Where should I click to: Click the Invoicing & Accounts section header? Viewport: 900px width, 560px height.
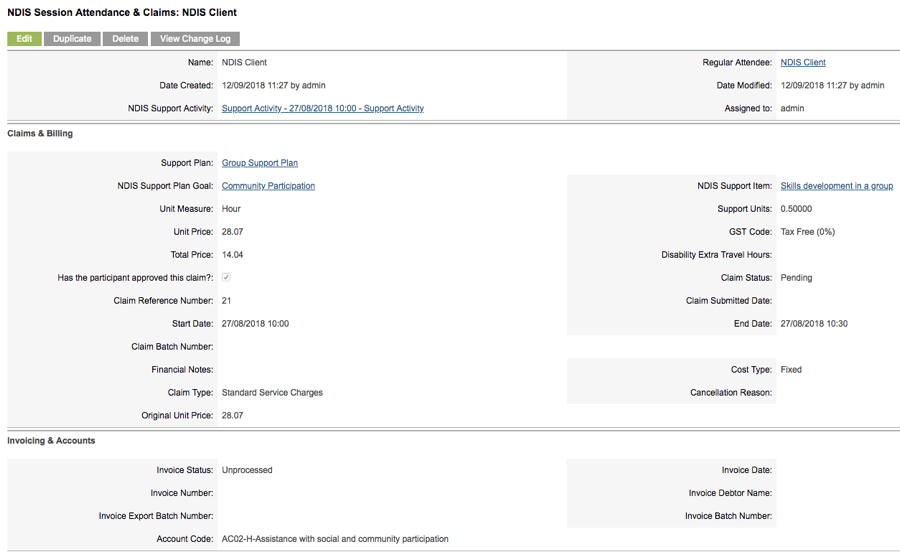click(51, 441)
